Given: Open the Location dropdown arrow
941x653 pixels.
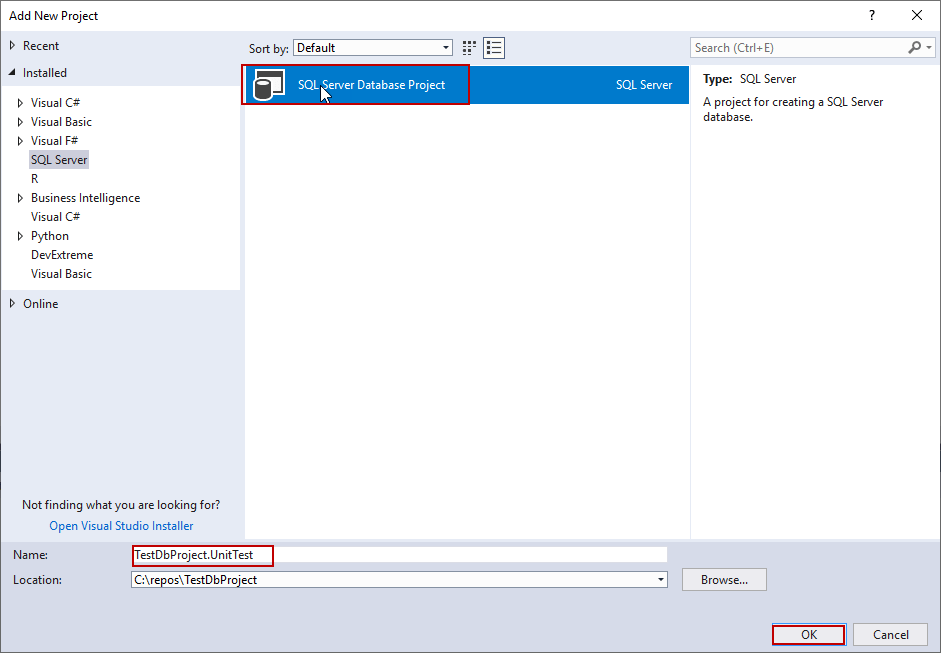Looking at the screenshot, I should [660, 580].
